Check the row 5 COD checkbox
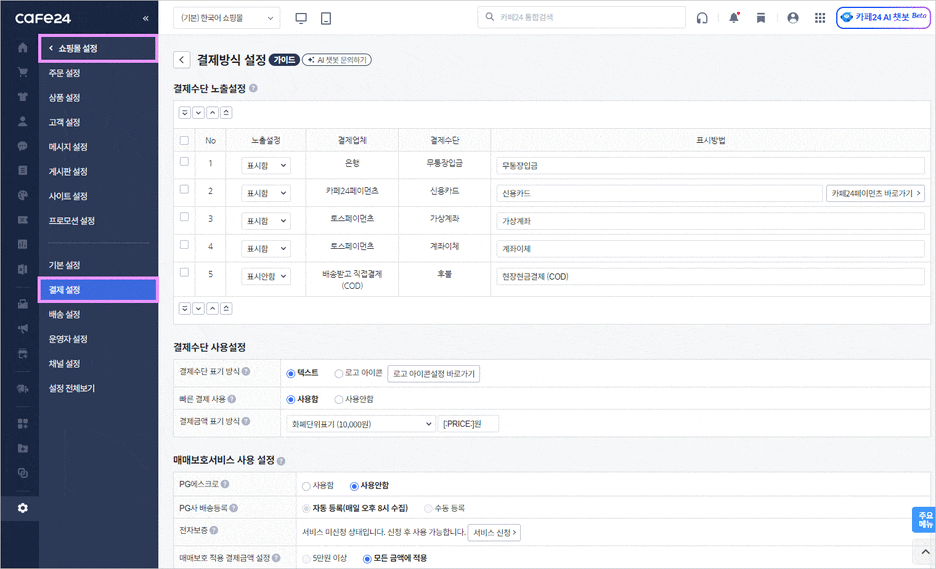 pos(184,272)
